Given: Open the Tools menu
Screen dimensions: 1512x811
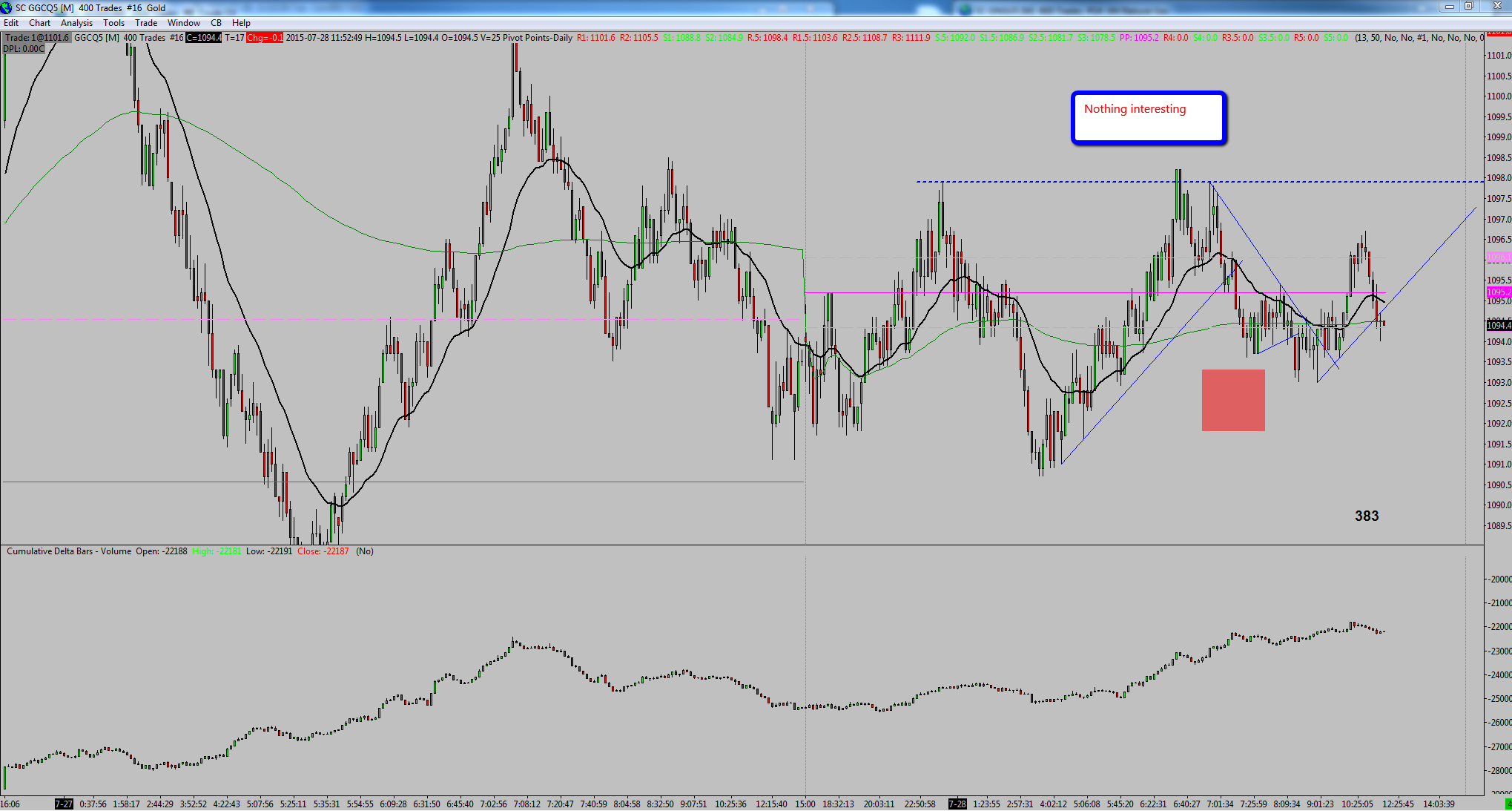Looking at the screenshot, I should 114,23.
